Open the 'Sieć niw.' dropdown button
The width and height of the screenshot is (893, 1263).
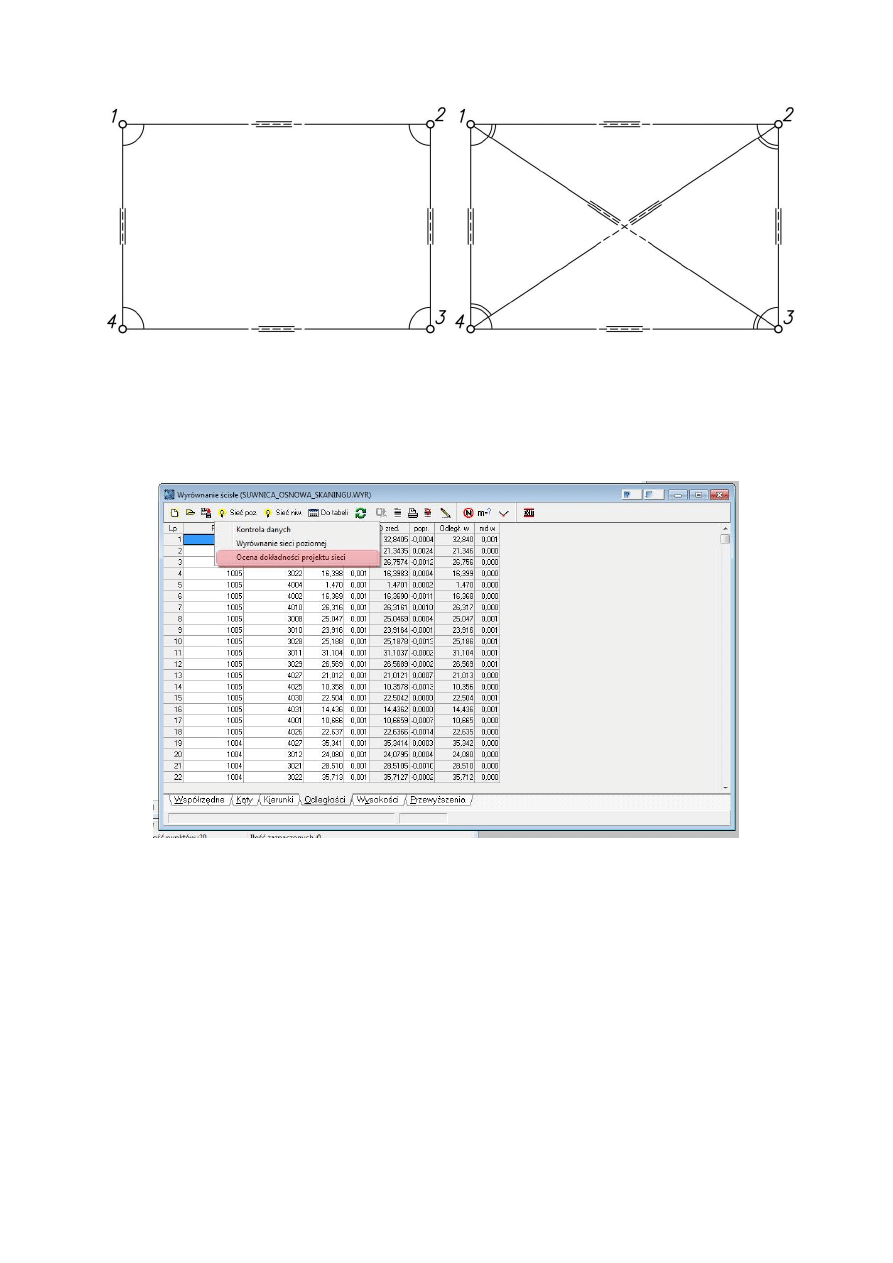point(283,512)
